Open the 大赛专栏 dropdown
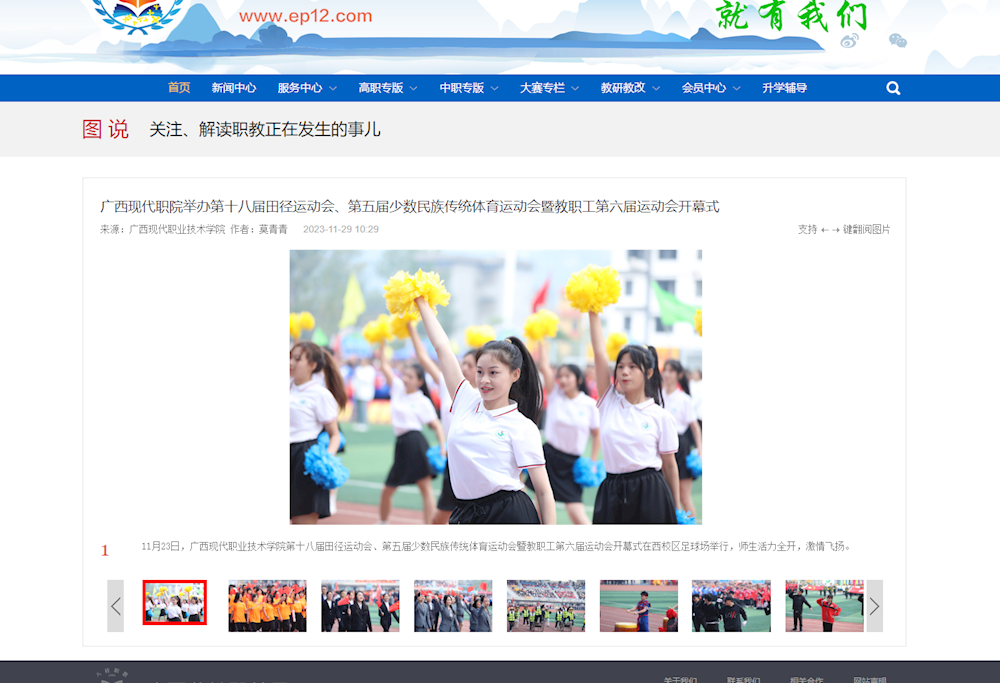 point(549,88)
